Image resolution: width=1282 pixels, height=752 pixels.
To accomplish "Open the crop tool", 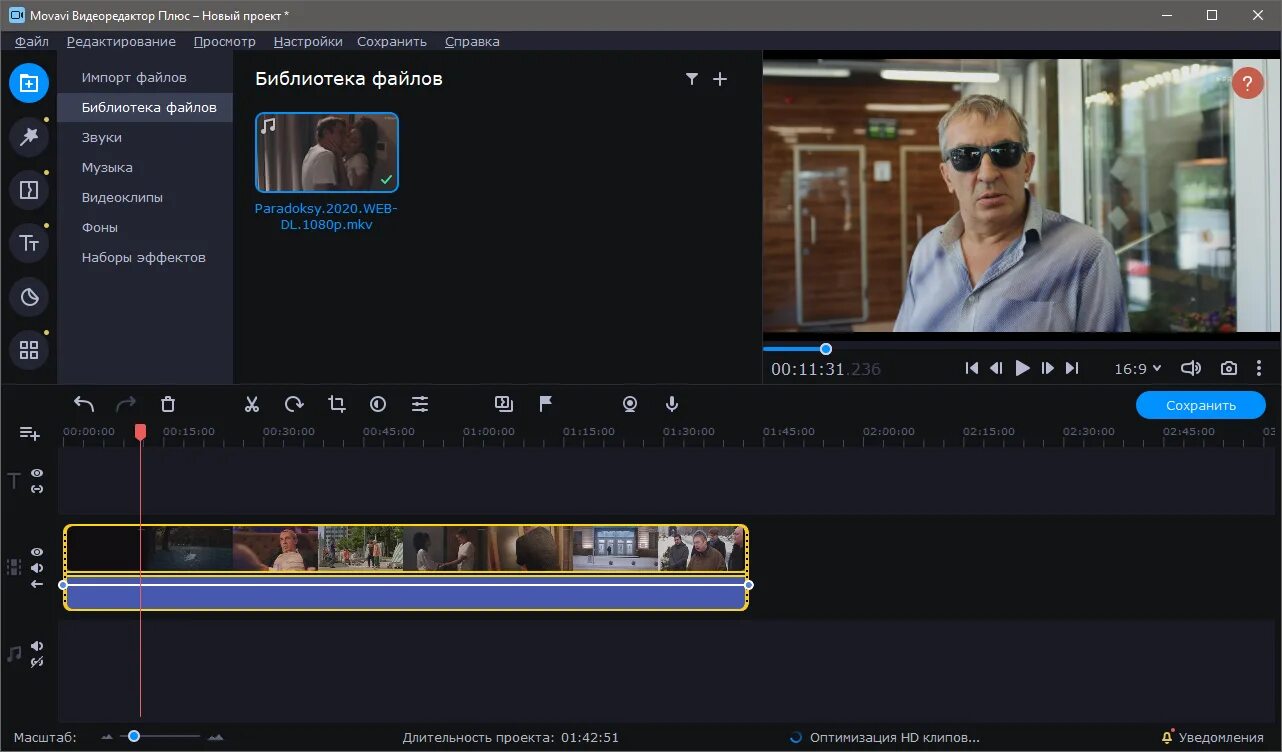I will 336,404.
